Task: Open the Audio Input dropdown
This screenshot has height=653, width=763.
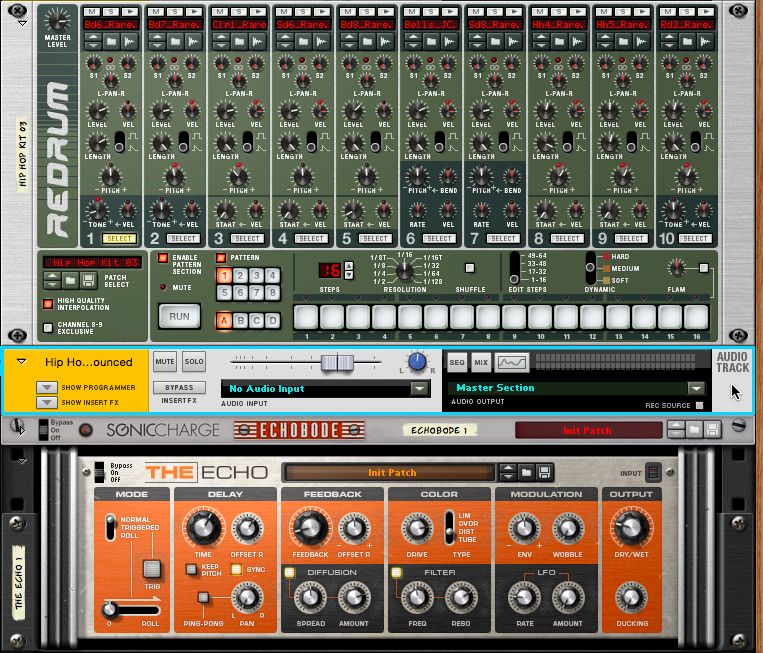Action: 419,388
